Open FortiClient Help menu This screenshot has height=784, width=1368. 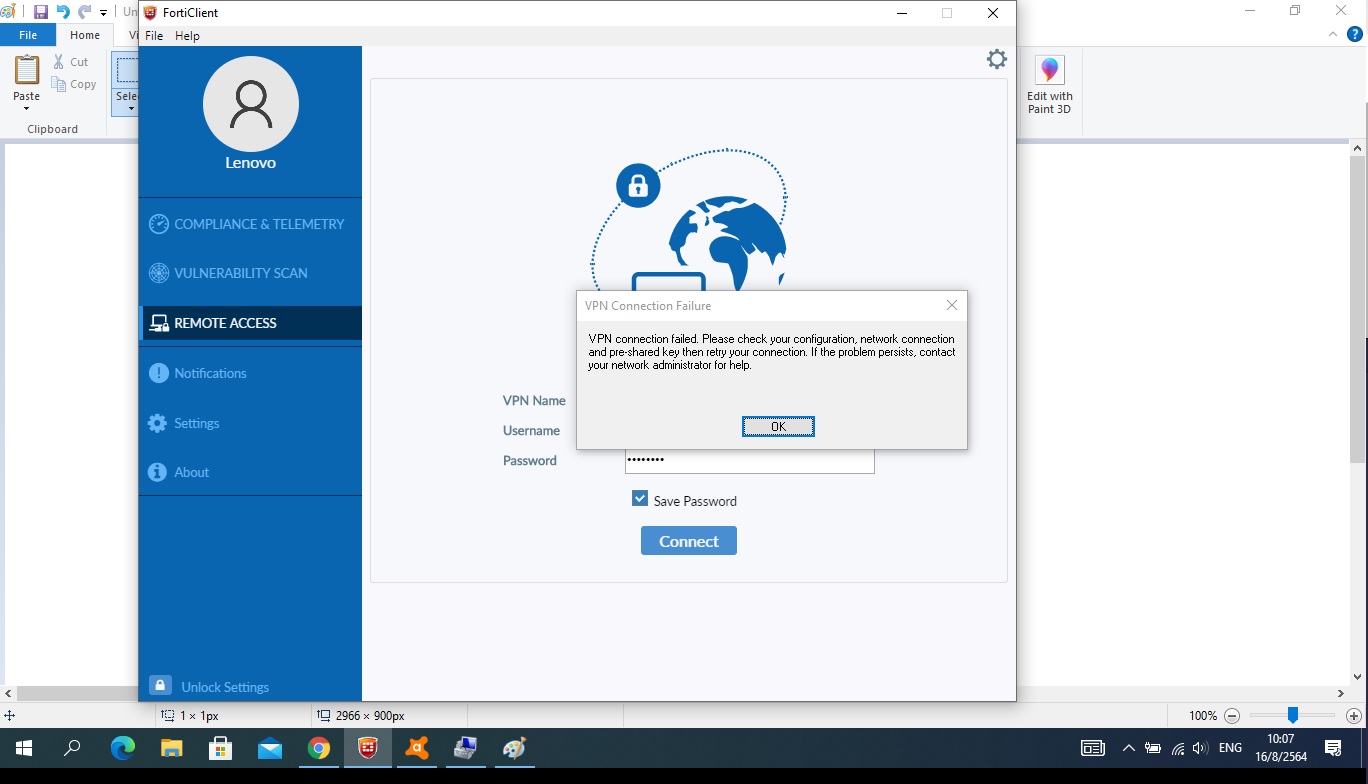tap(187, 36)
